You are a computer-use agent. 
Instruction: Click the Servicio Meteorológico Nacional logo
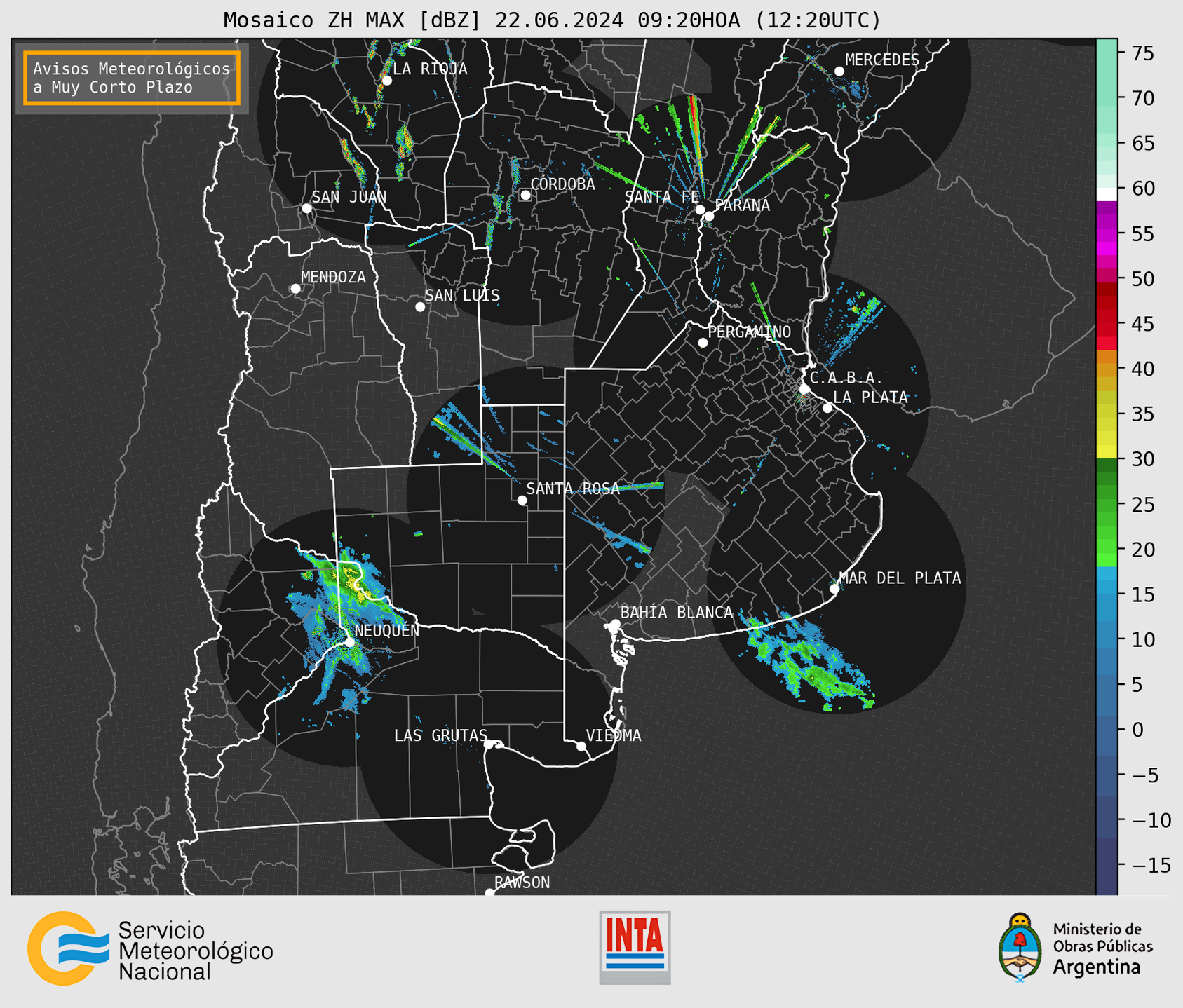click(x=150, y=948)
